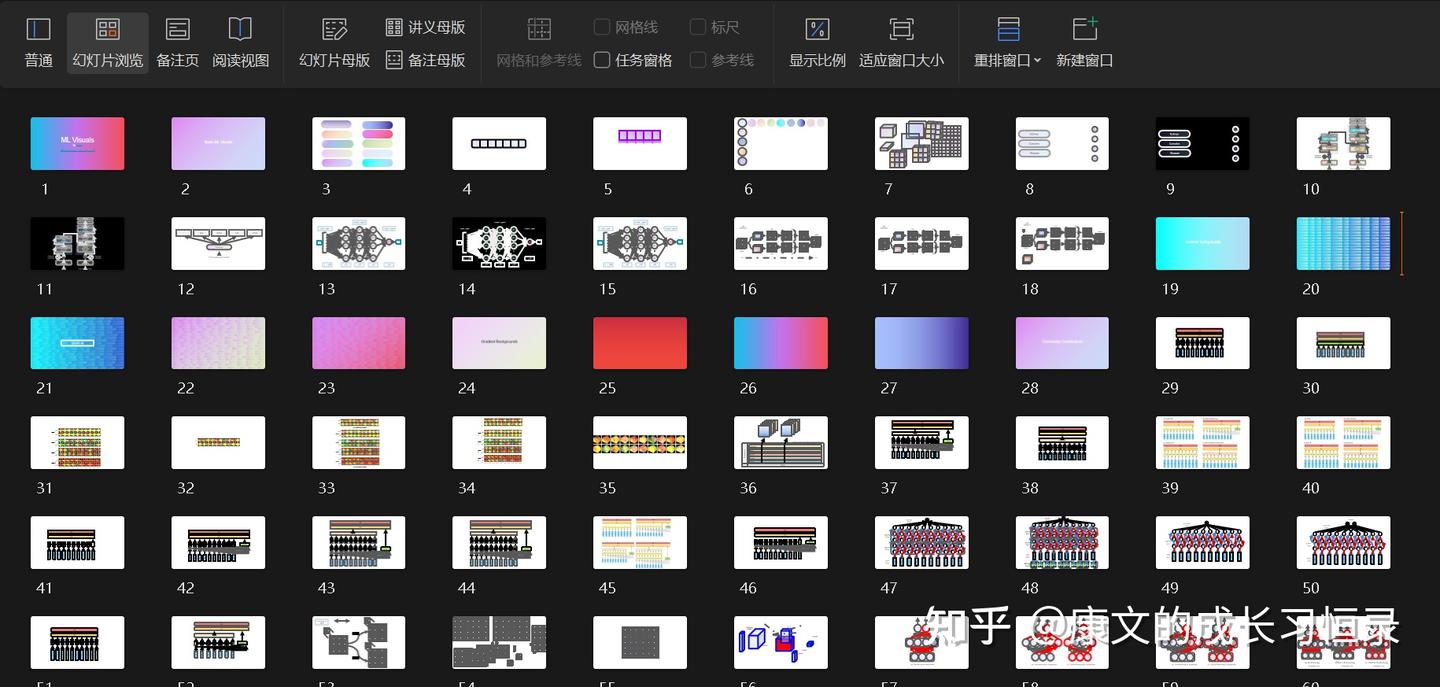1440x687 pixels.
Task: Open 网格和参考线 grid settings
Action: (x=539, y=42)
